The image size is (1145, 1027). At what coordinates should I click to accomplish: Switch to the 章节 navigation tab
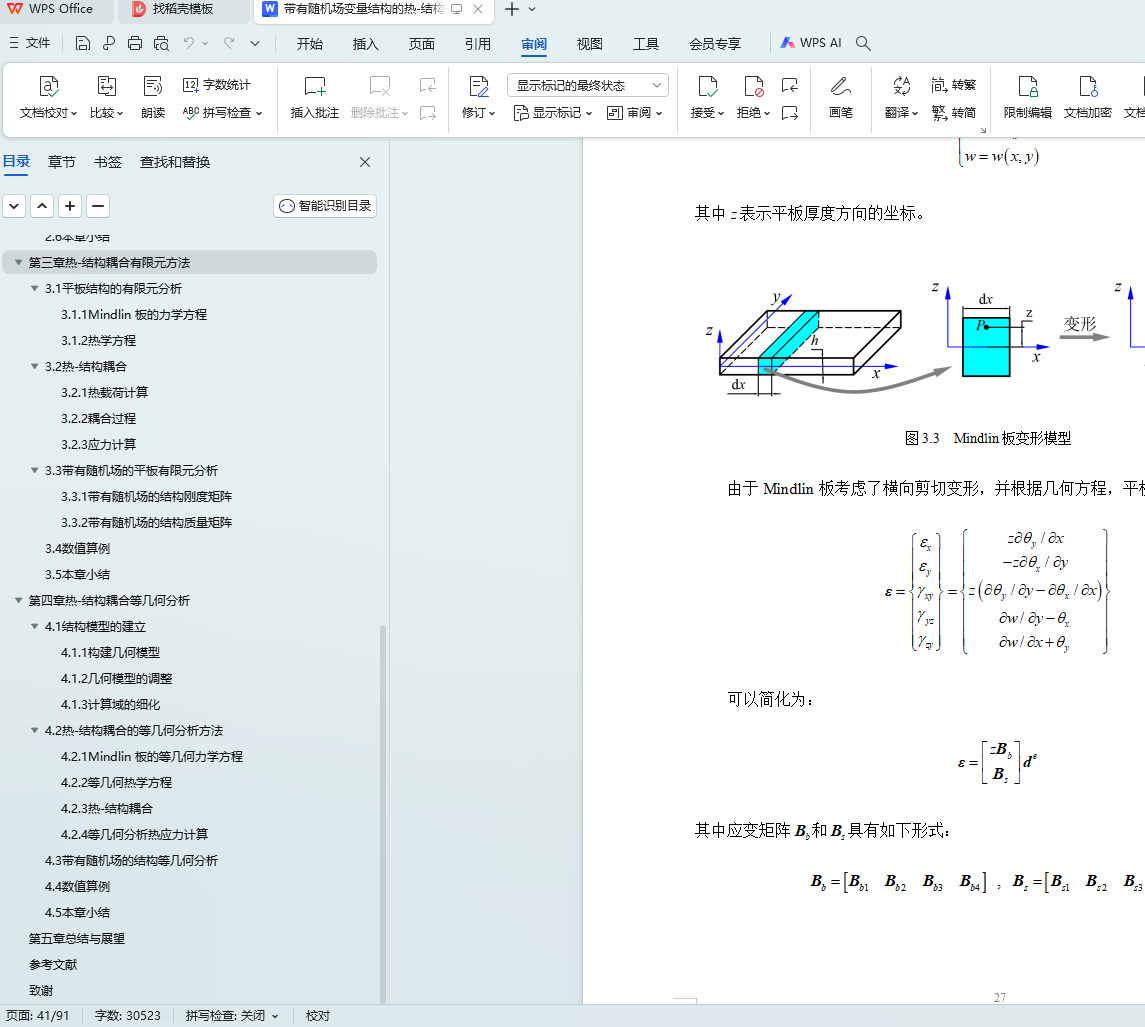coord(61,162)
